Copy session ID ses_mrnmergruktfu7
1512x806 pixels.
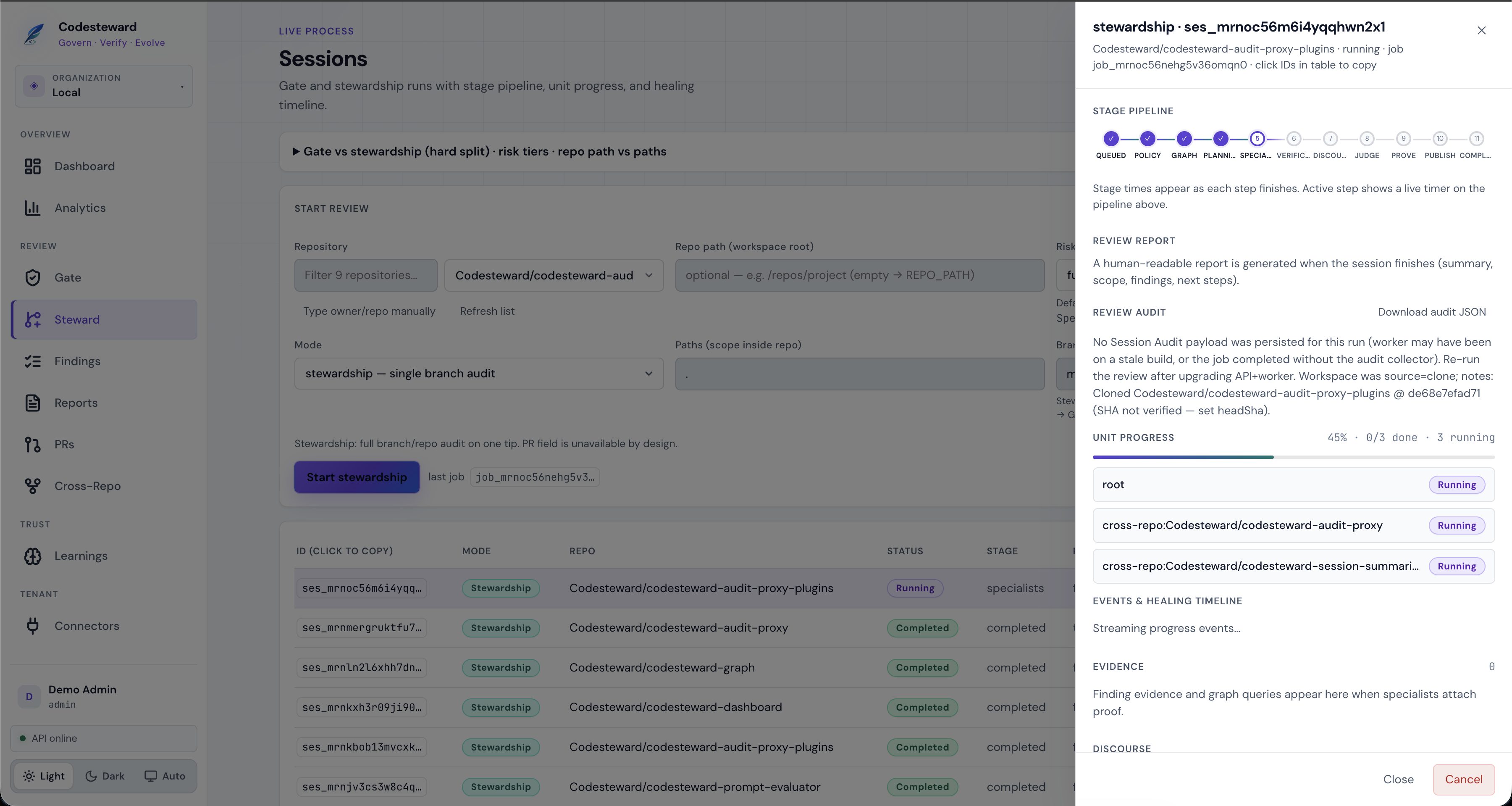click(362, 628)
